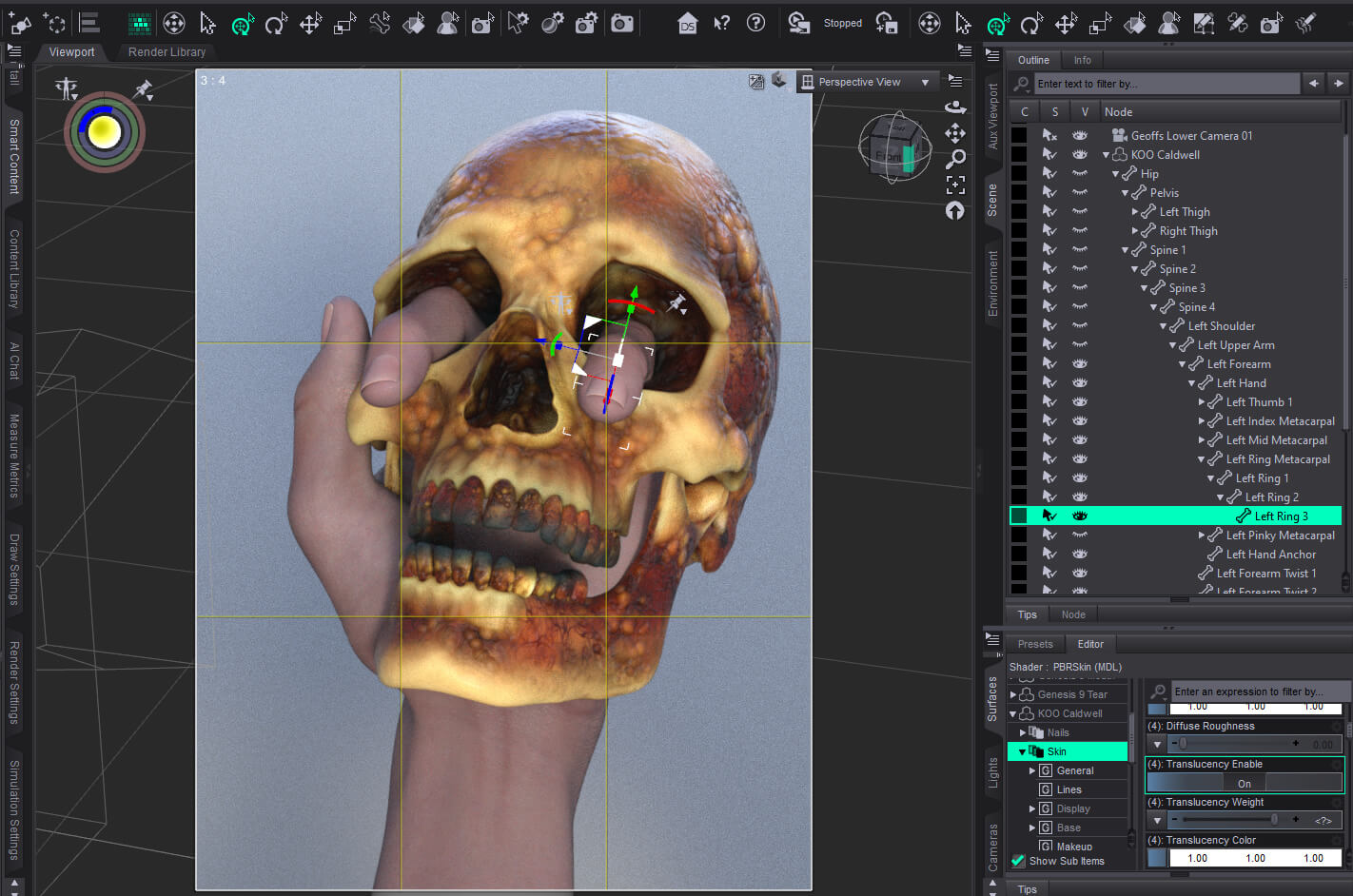Switch to the Render Library tab
The width and height of the screenshot is (1353, 896).
(x=167, y=52)
